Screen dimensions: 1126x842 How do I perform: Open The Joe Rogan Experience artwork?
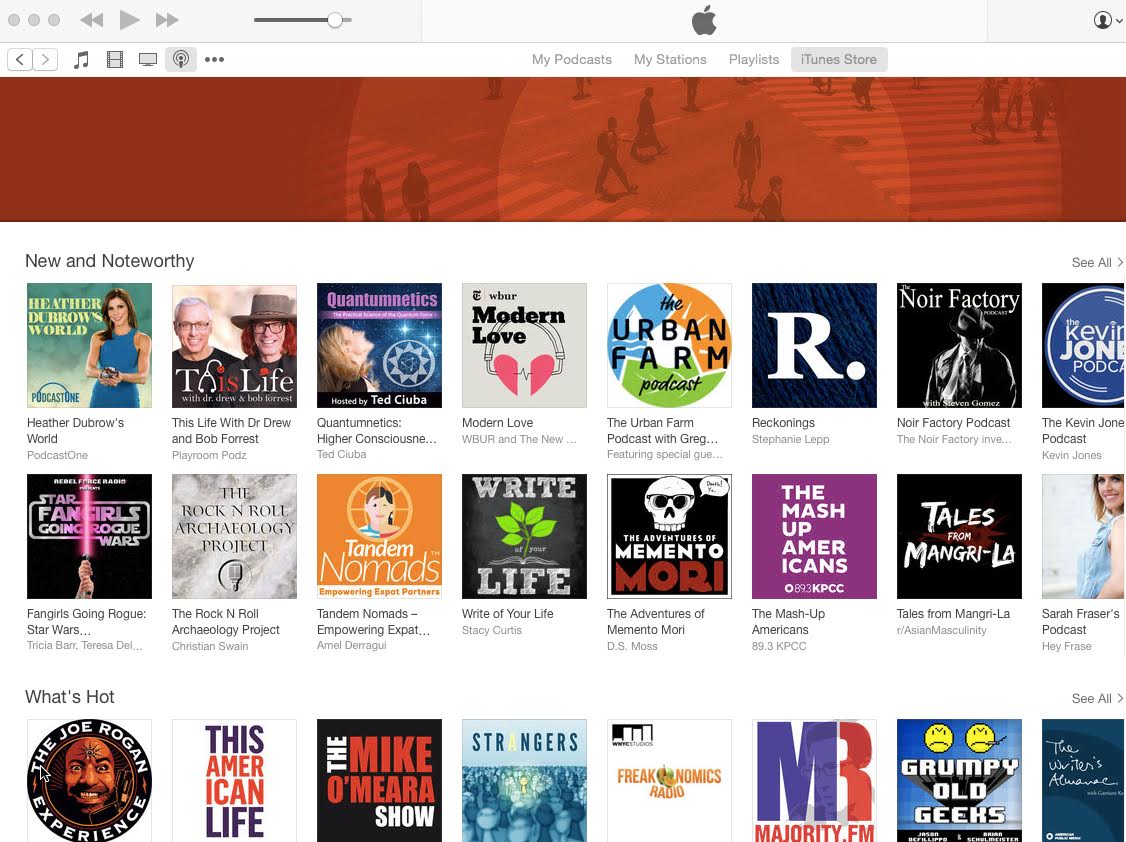click(89, 780)
